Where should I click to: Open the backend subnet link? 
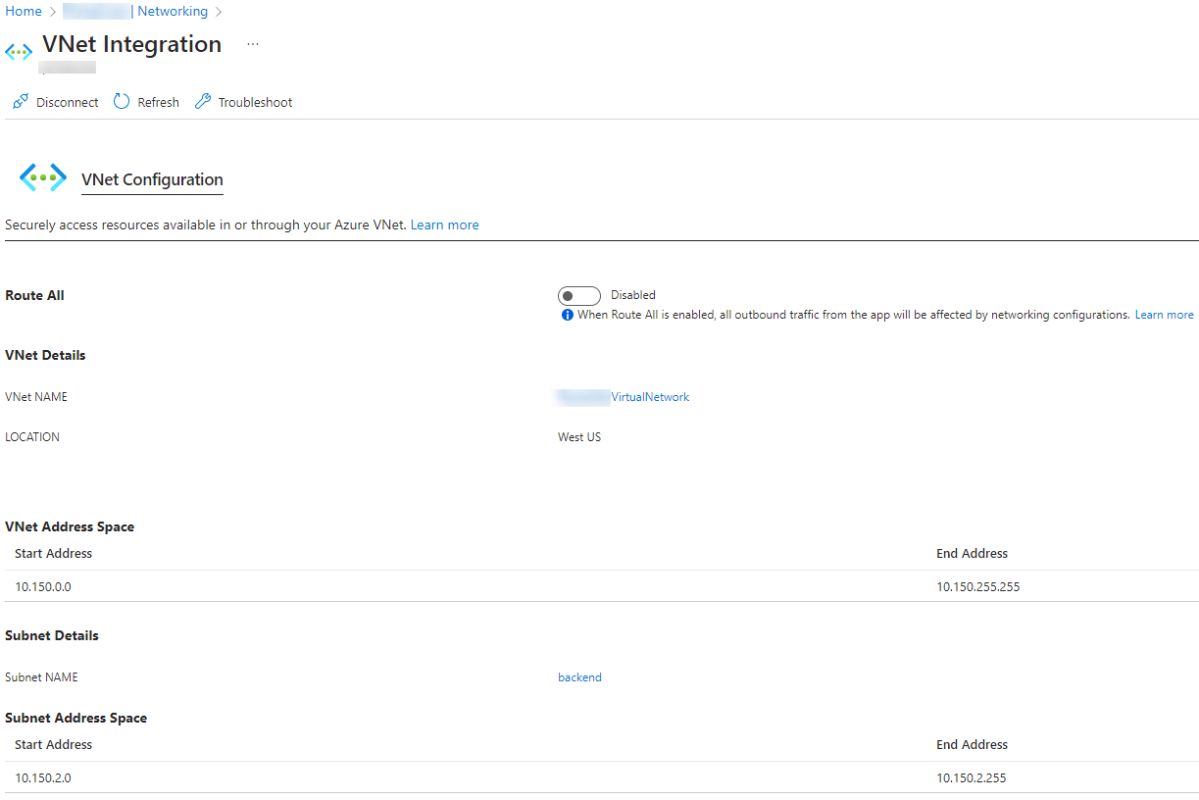click(x=580, y=678)
